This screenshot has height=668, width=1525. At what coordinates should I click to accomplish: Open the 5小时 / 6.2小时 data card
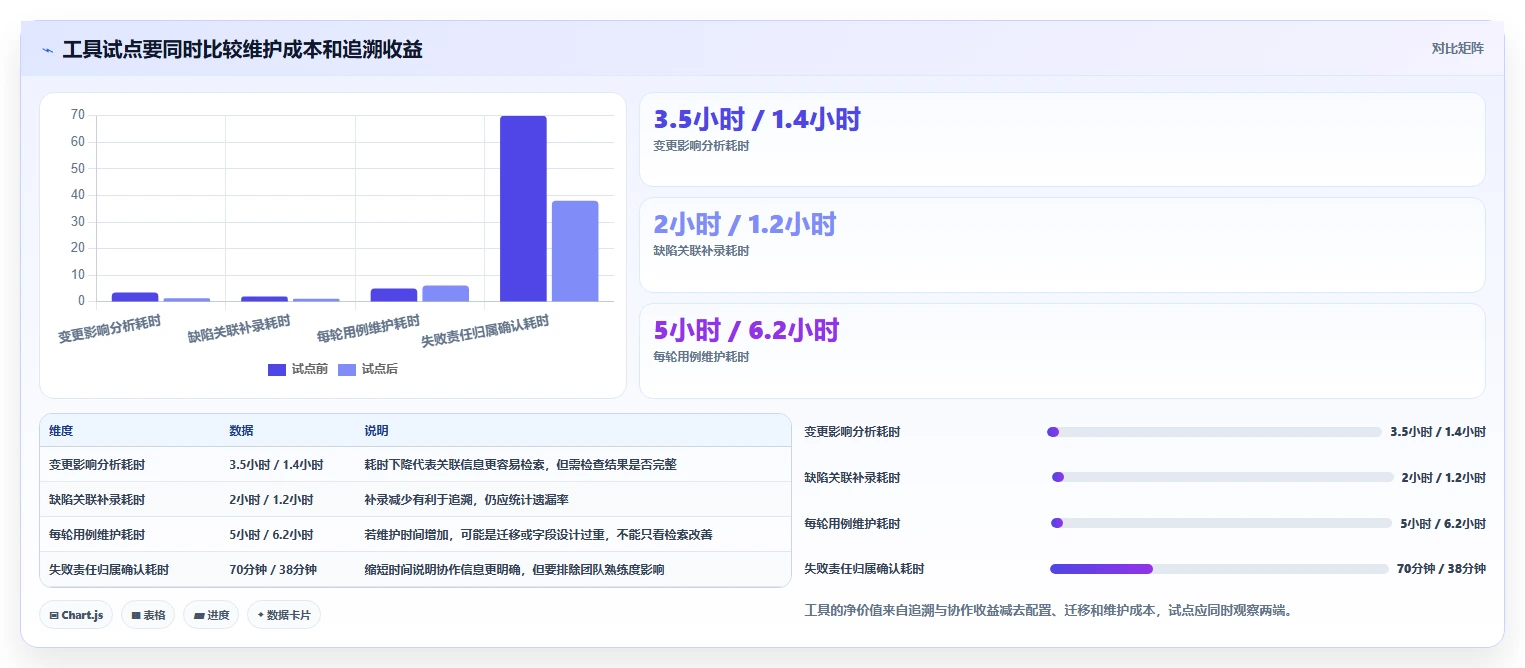(1062, 351)
